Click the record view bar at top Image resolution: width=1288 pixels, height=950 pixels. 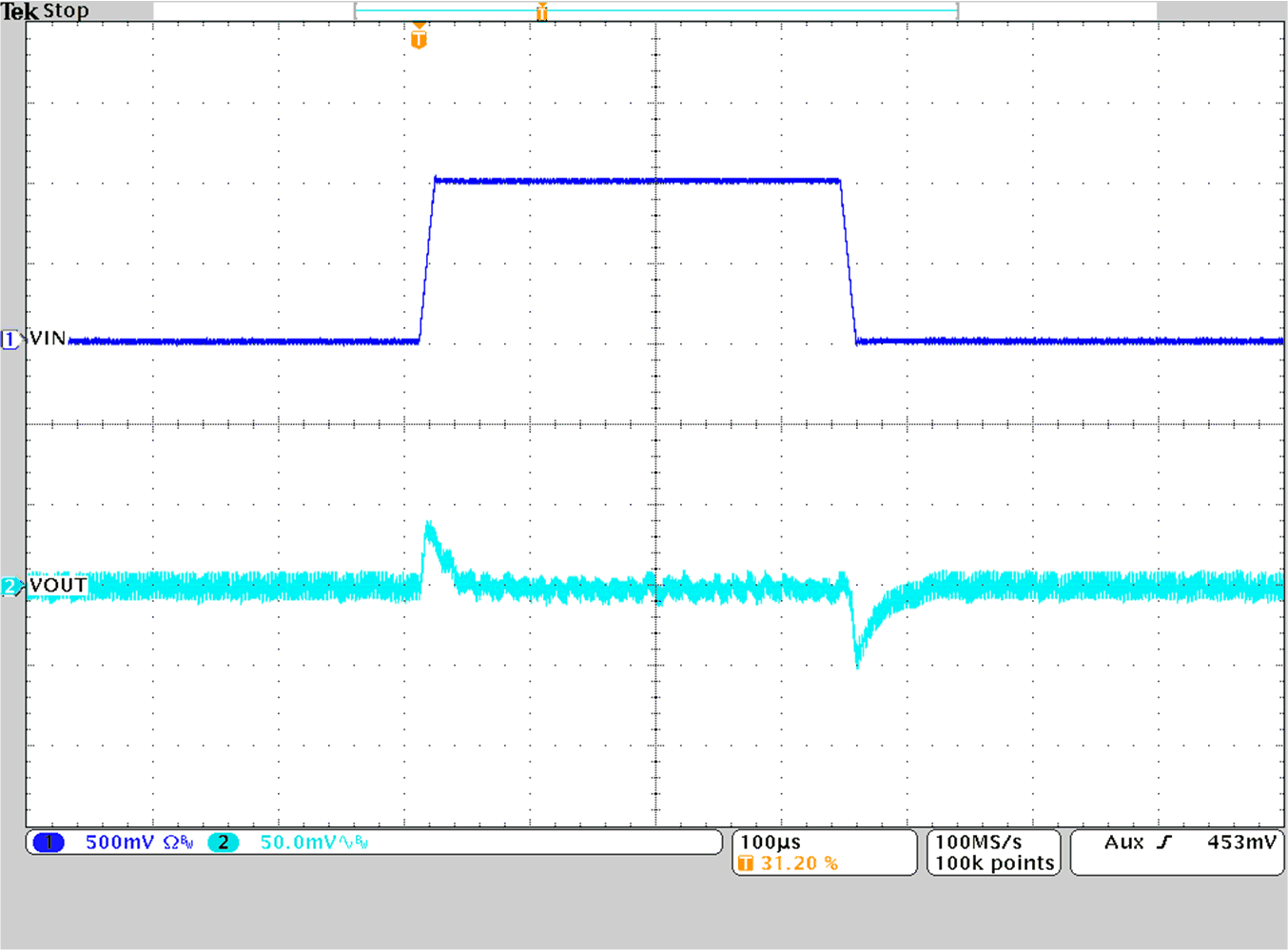[655, 11]
